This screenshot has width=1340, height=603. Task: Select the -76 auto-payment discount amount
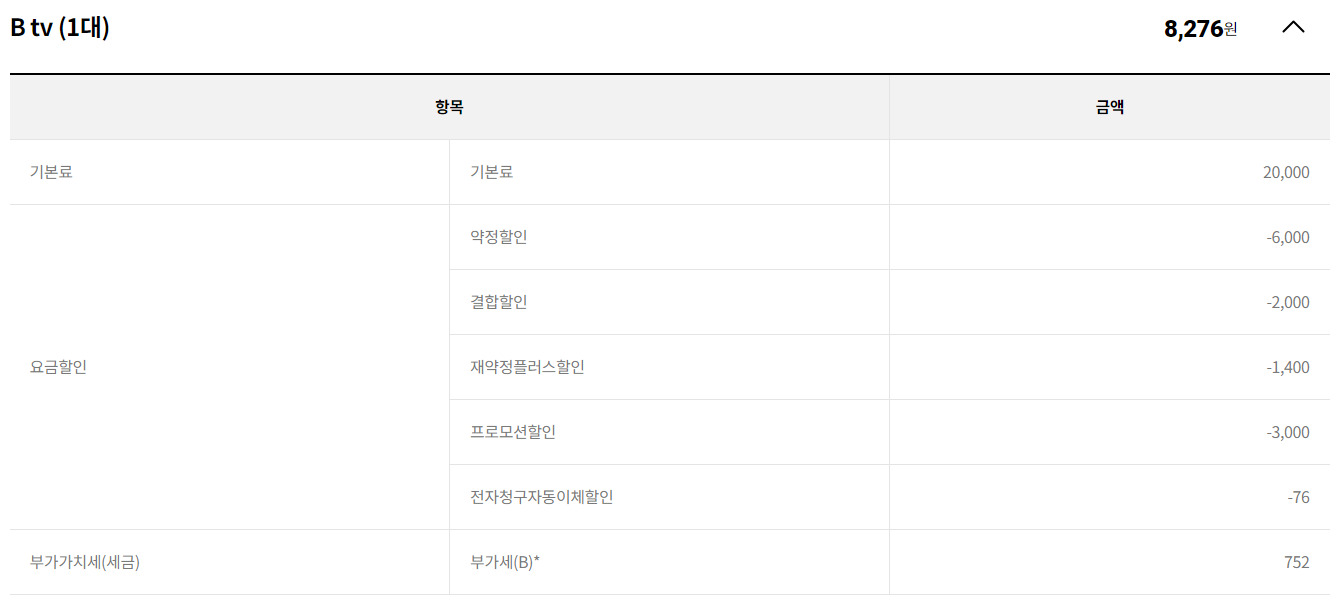(1298, 497)
